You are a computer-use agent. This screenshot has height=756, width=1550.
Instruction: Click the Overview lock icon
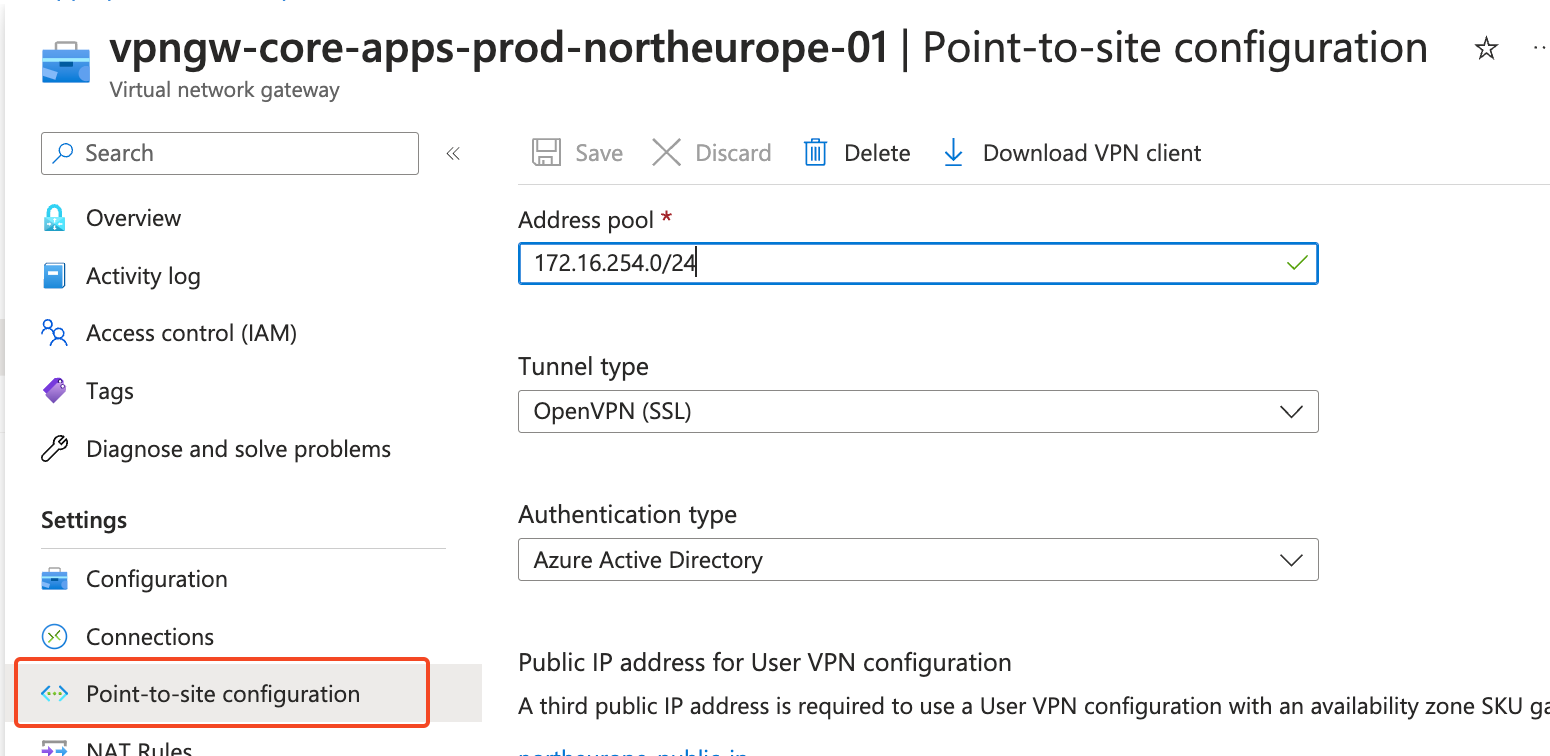pyautogui.click(x=54, y=218)
